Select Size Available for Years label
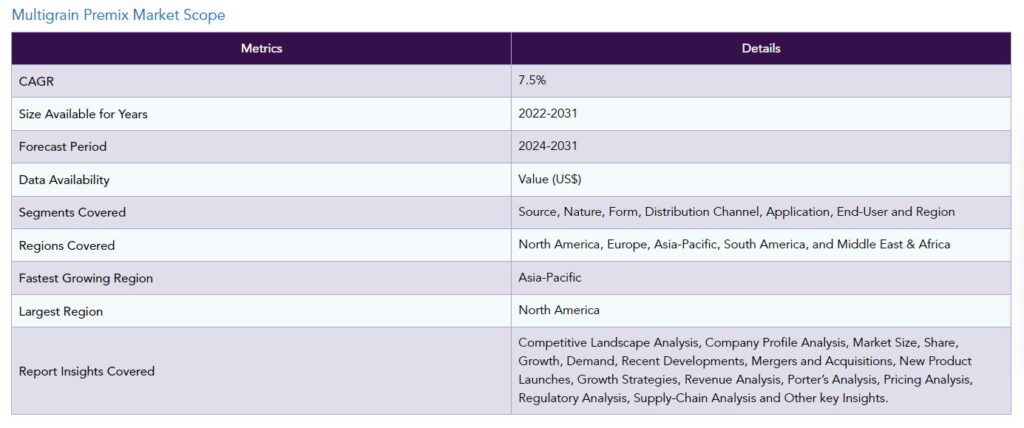Screen dimensions: 1024x428 (x=84, y=114)
